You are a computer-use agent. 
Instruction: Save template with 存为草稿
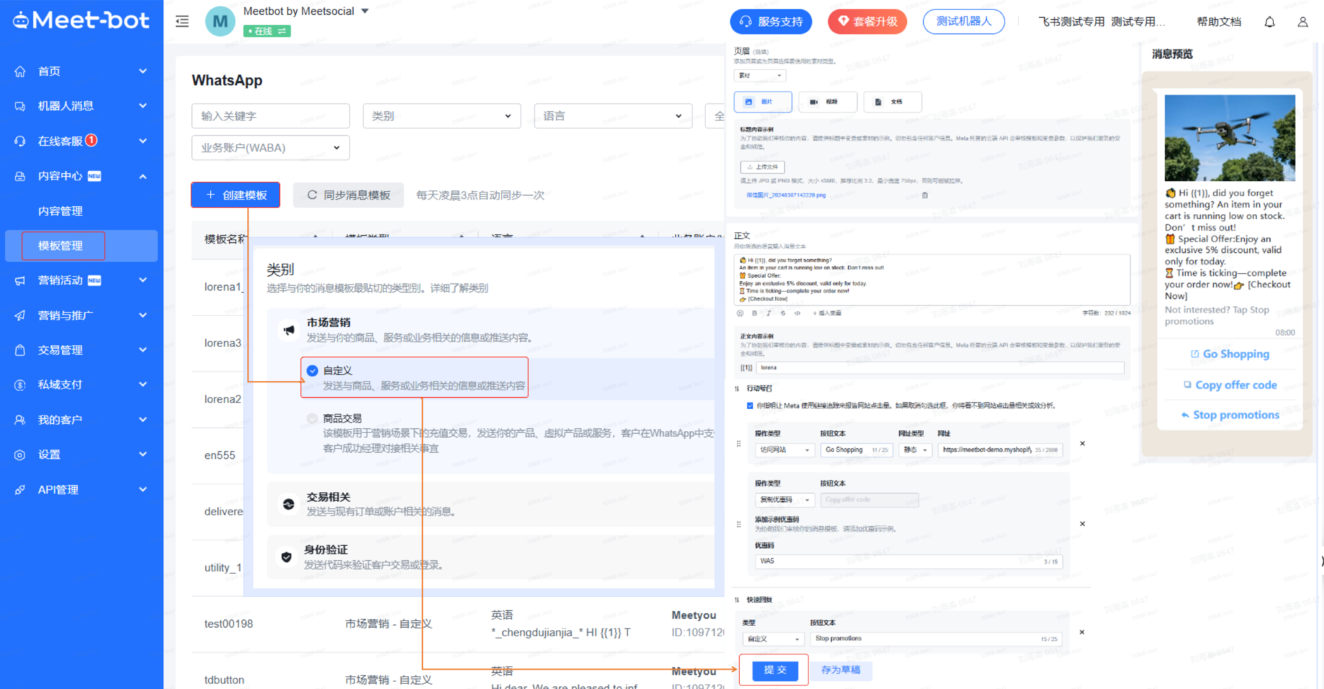tap(841, 670)
